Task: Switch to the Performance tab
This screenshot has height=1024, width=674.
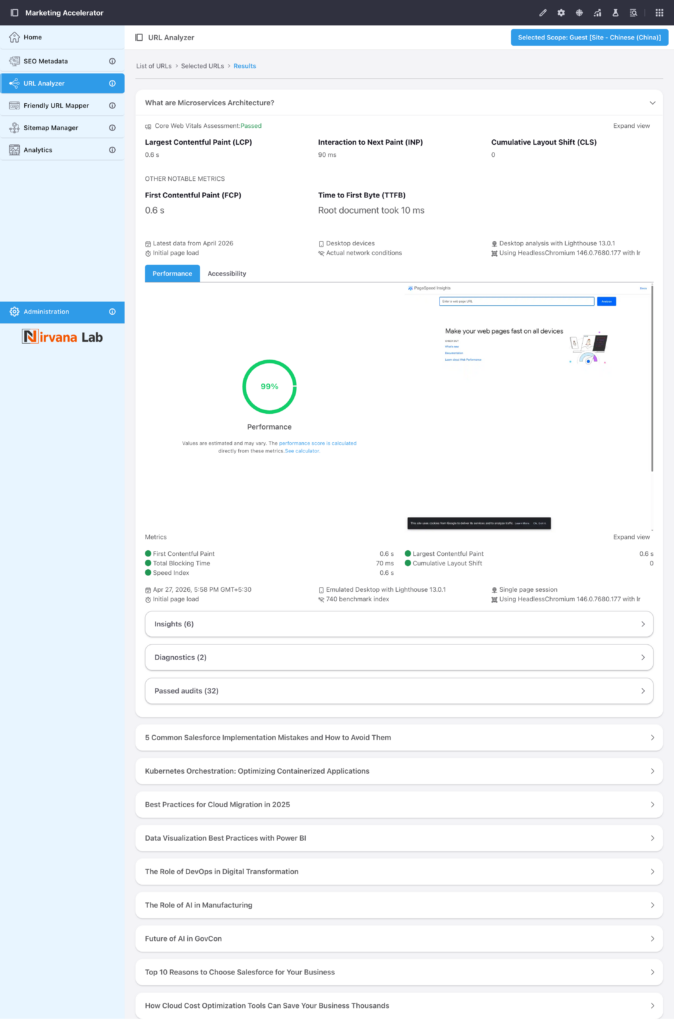Action: coord(172,274)
